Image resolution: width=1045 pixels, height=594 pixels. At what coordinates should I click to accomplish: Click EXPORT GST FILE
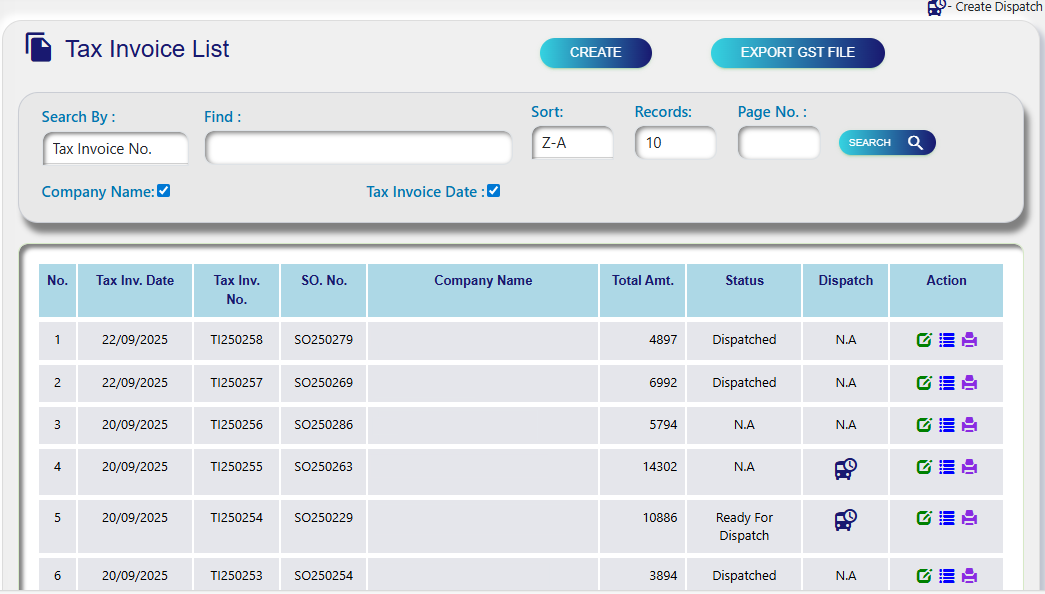point(797,52)
